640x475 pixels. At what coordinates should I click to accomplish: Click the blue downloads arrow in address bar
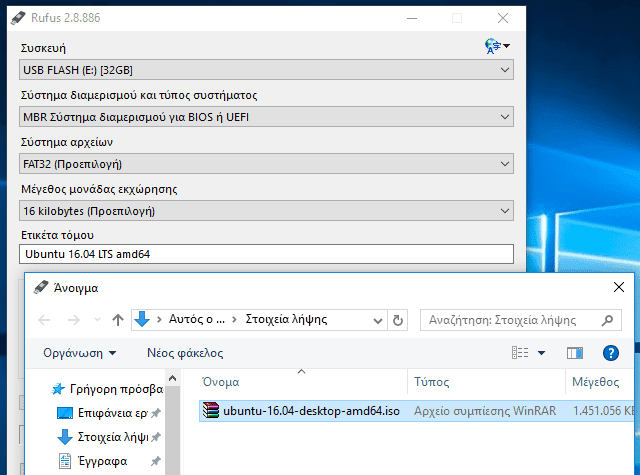point(142,320)
